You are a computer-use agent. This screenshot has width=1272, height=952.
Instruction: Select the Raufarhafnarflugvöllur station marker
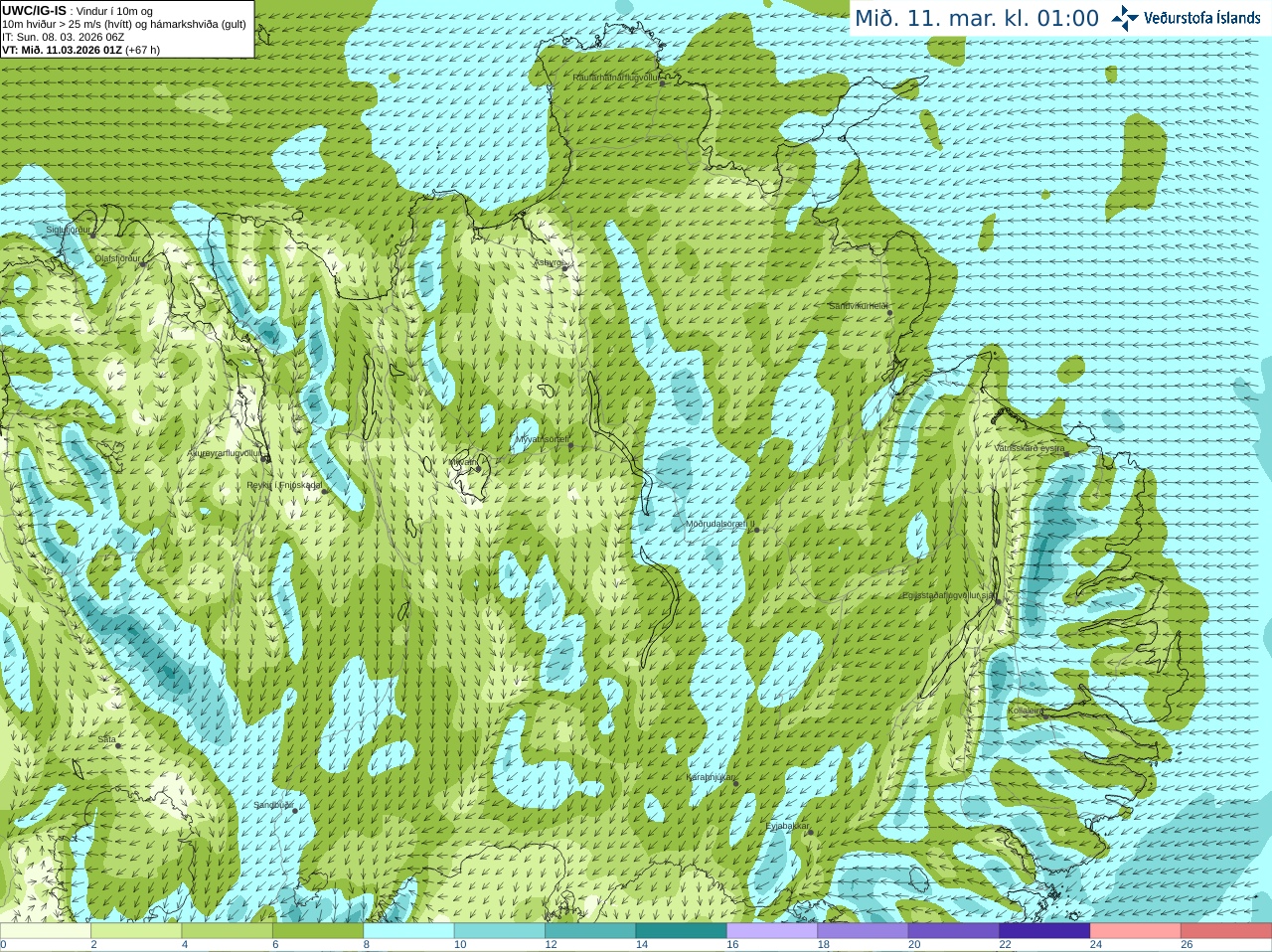click(663, 82)
